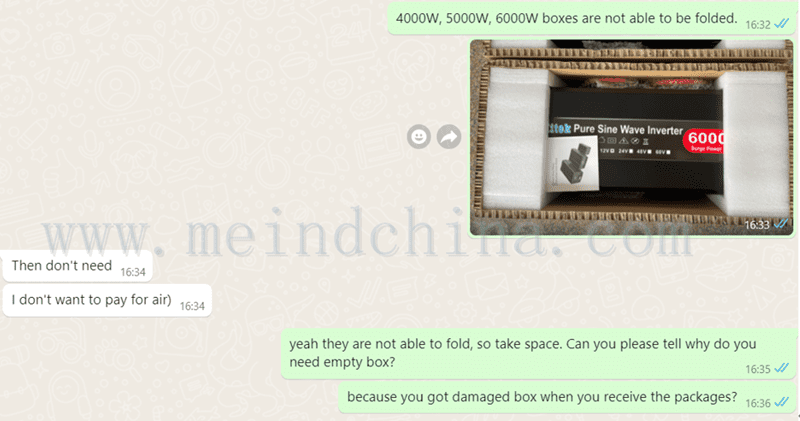Click the double check at 16:36
The height and width of the screenshot is (421, 800).
[x=781, y=402]
